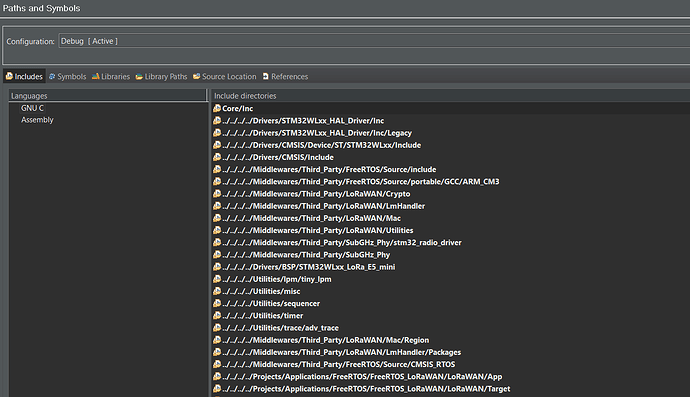
Task: Select Third_Party/LoRaWAN/Mac path text
Action: 312,218
